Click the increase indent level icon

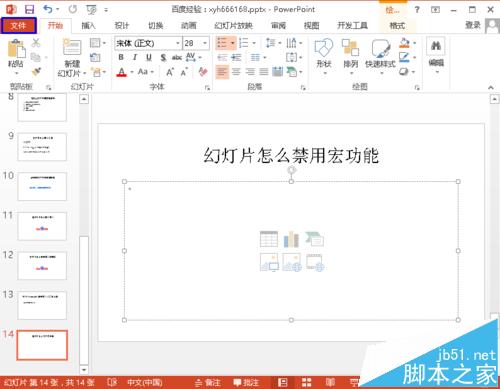point(236,57)
